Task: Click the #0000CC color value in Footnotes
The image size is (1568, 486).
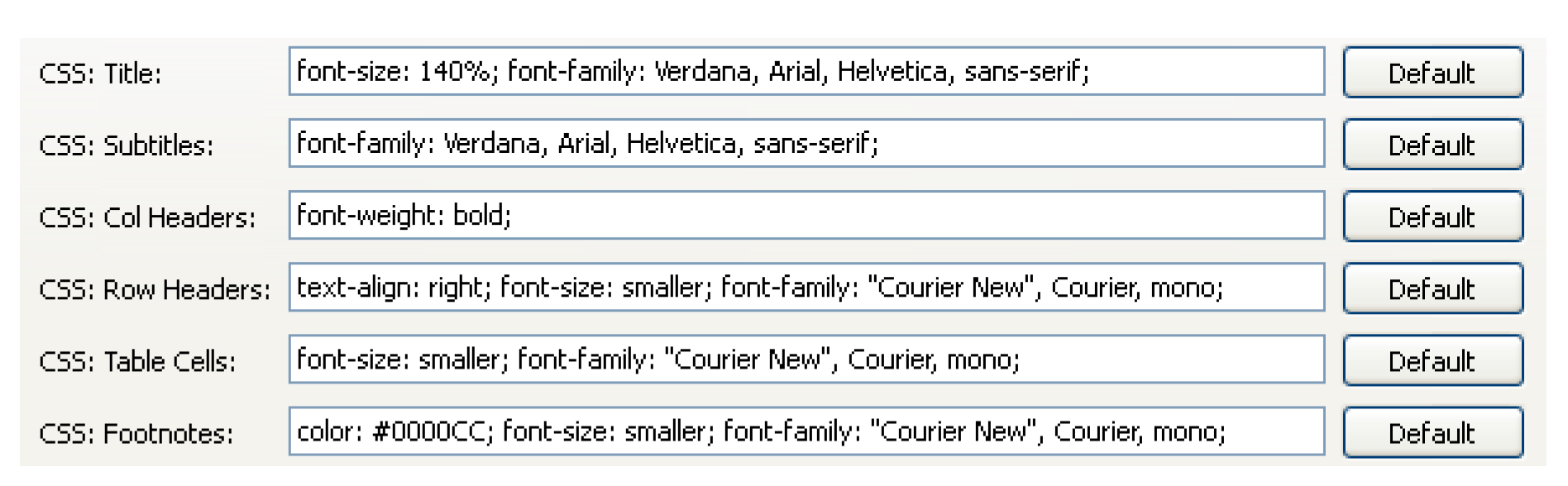Action: tap(431, 432)
